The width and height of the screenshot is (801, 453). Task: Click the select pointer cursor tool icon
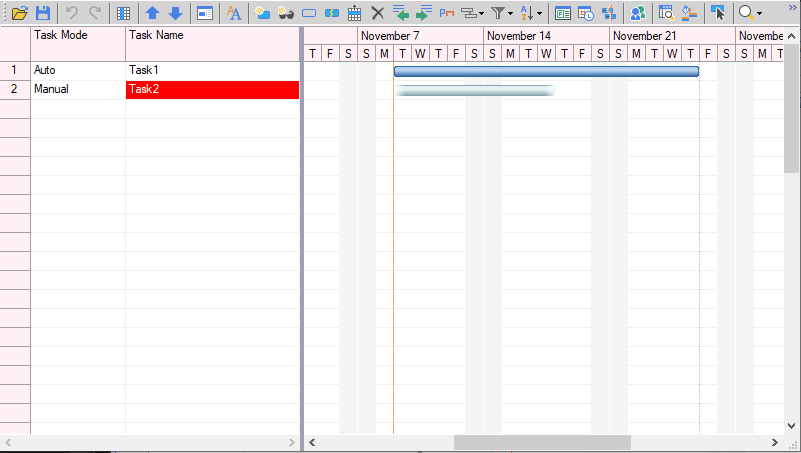[x=717, y=13]
